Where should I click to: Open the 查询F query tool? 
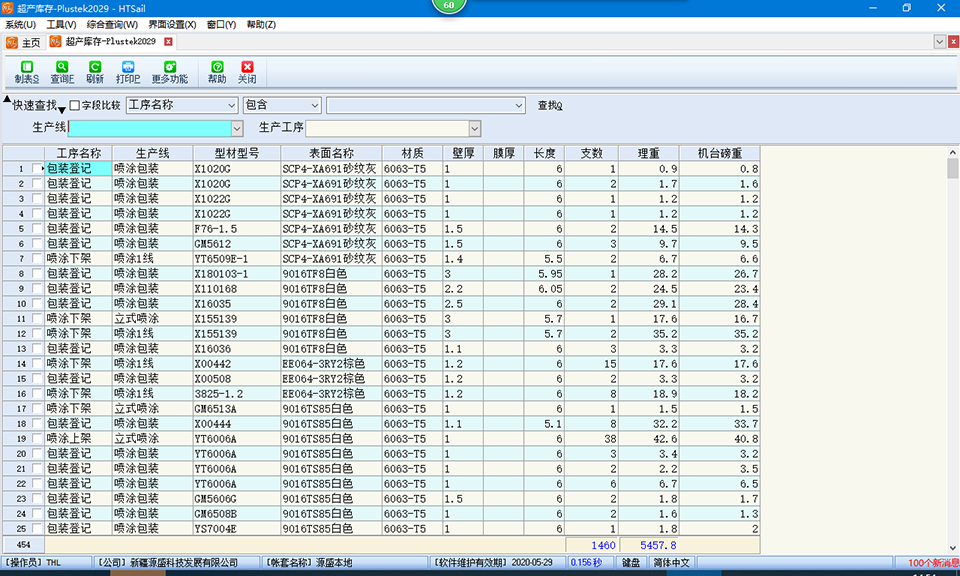62,72
